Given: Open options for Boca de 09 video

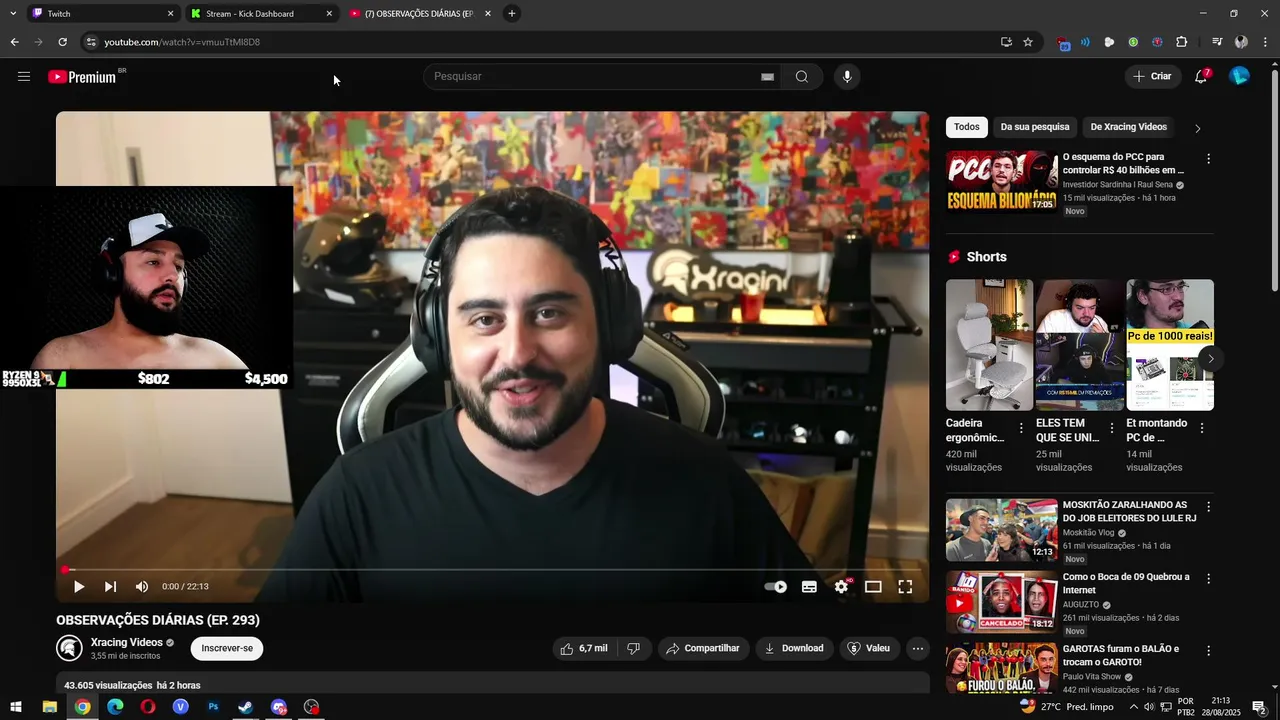Looking at the screenshot, I should (x=1208, y=579).
